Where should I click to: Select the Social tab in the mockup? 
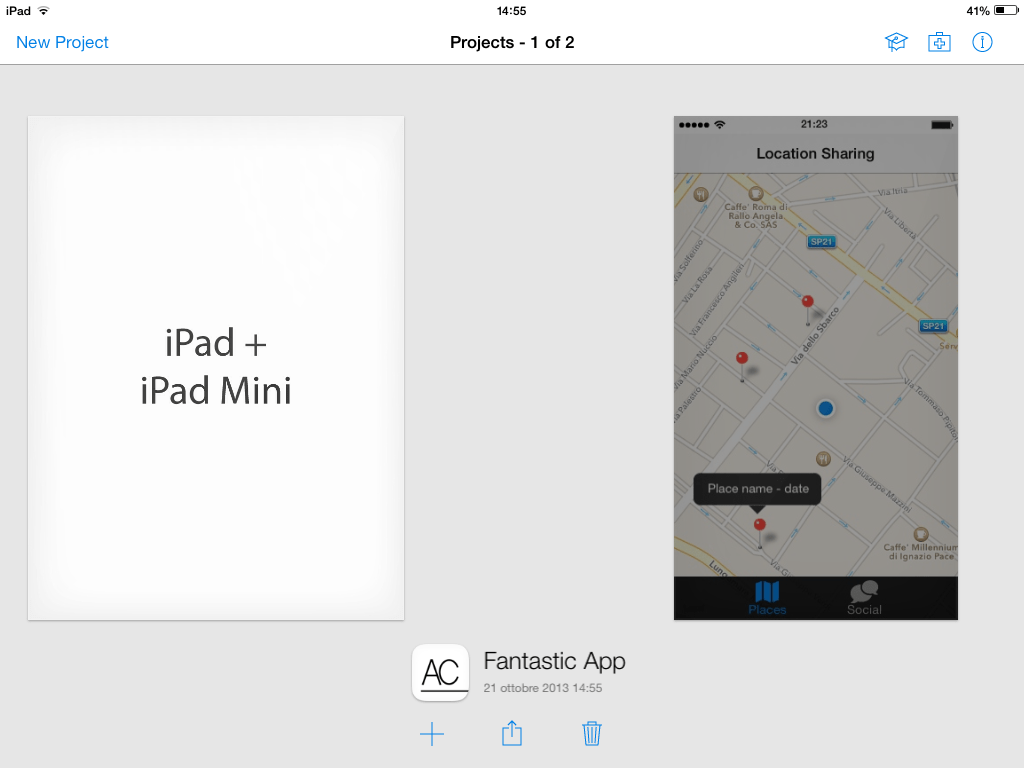tap(863, 597)
